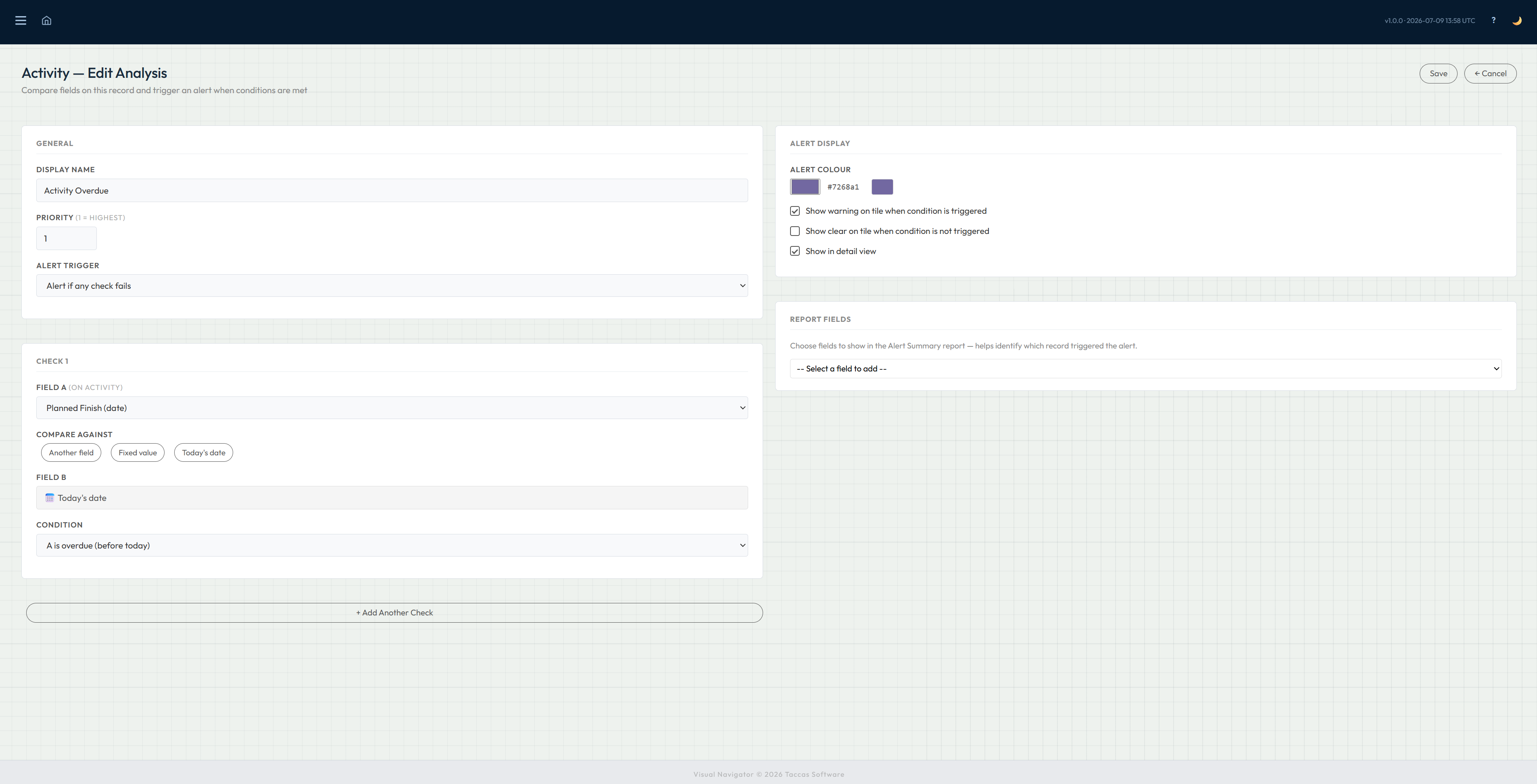Click the calendar icon in Field B
The height and width of the screenshot is (784, 1537).
(50, 498)
